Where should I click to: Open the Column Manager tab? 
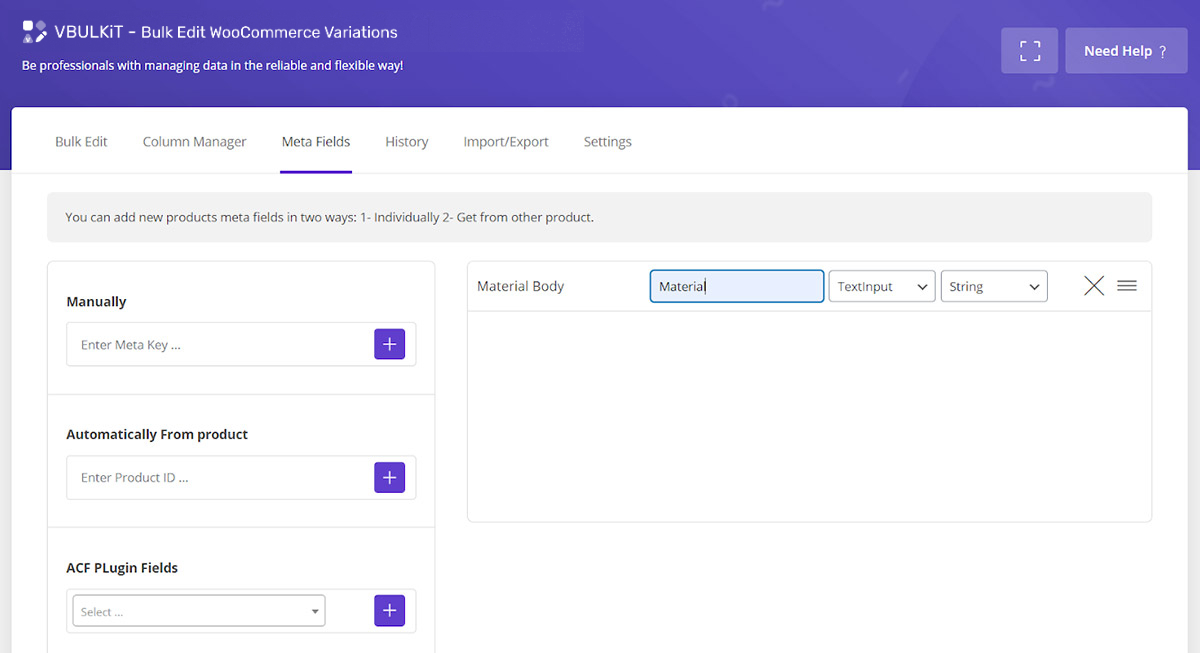(194, 142)
